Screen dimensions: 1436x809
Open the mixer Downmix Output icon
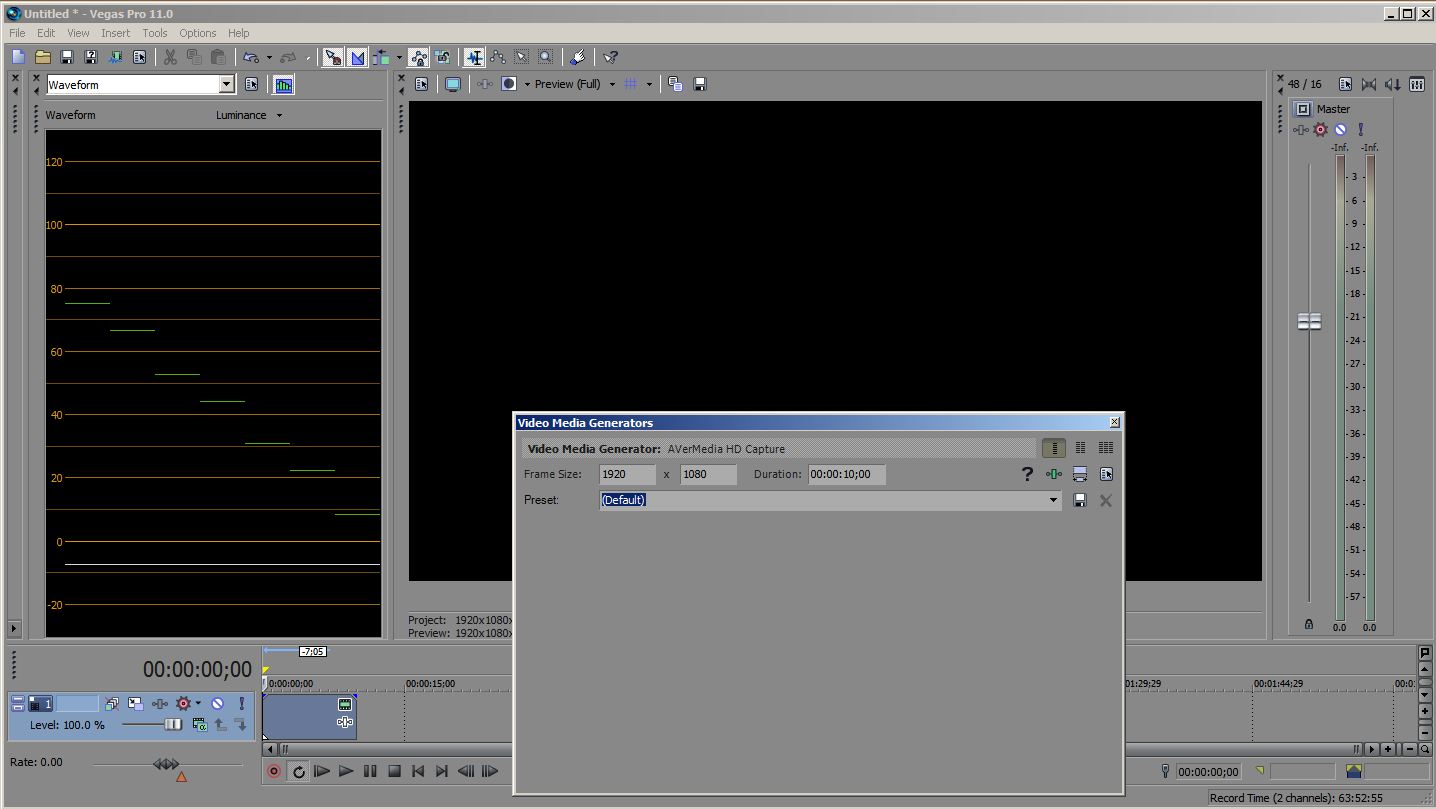[x=1369, y=85]
